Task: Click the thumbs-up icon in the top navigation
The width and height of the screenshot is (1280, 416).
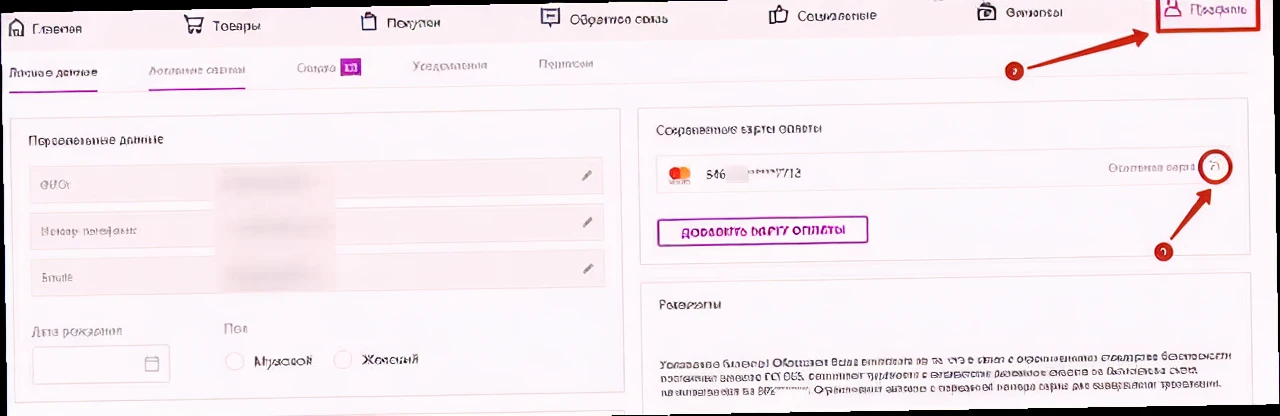Action: tap(779, 14)
